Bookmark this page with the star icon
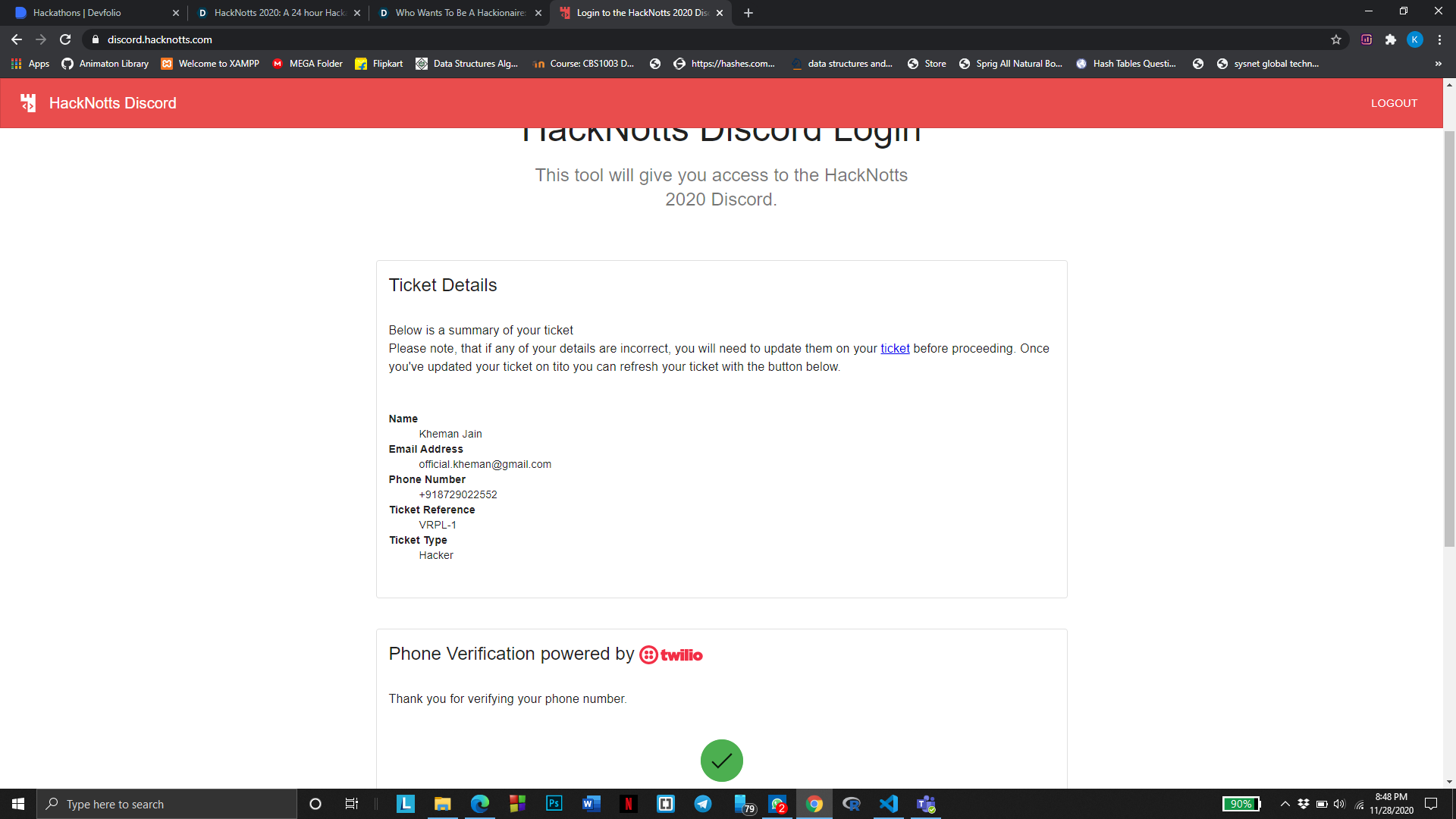 click(x=1336, y=39)
